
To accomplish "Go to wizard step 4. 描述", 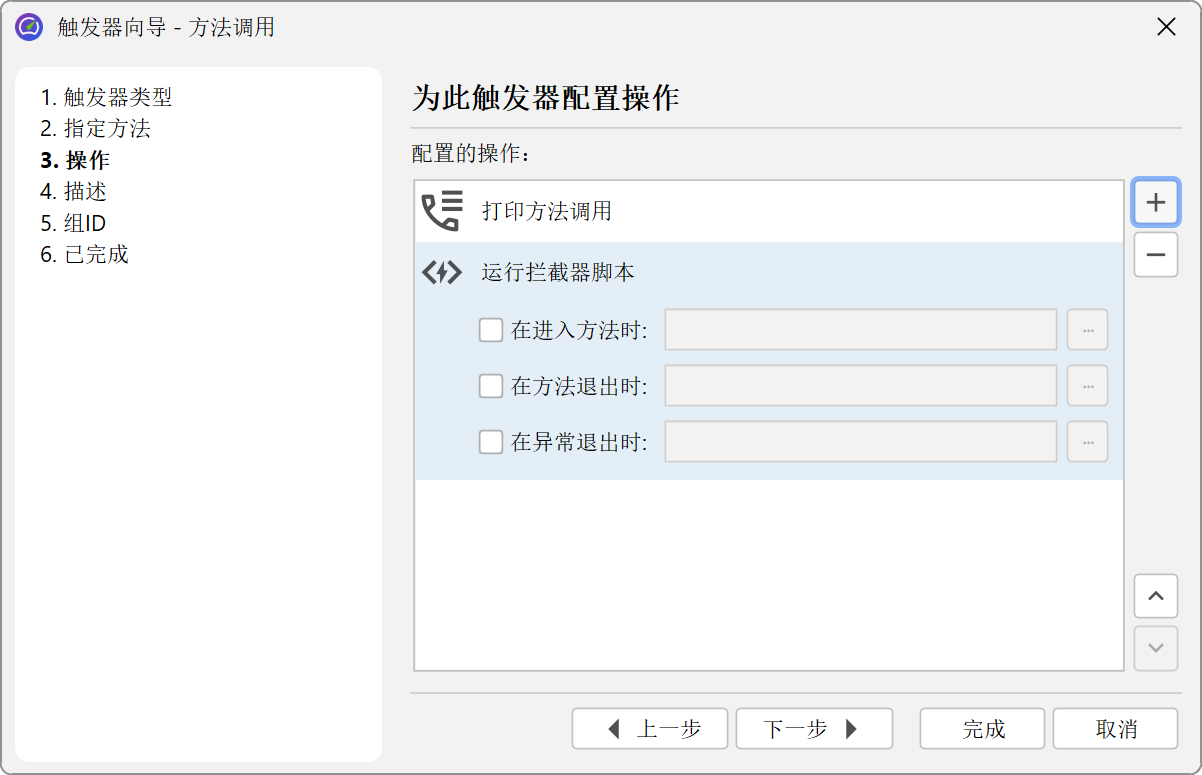I will pyautogui.click(x=73, y=191).
